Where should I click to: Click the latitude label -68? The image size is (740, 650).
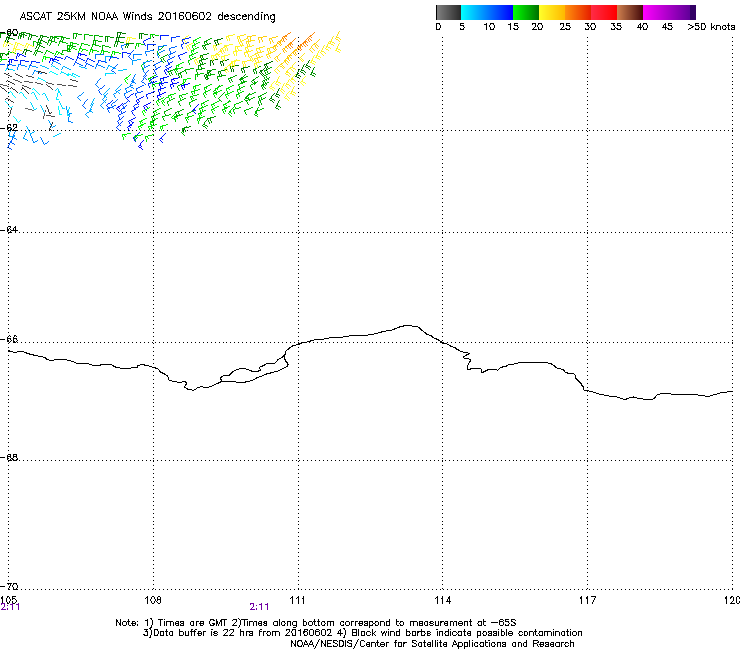[x=9, y=457]
